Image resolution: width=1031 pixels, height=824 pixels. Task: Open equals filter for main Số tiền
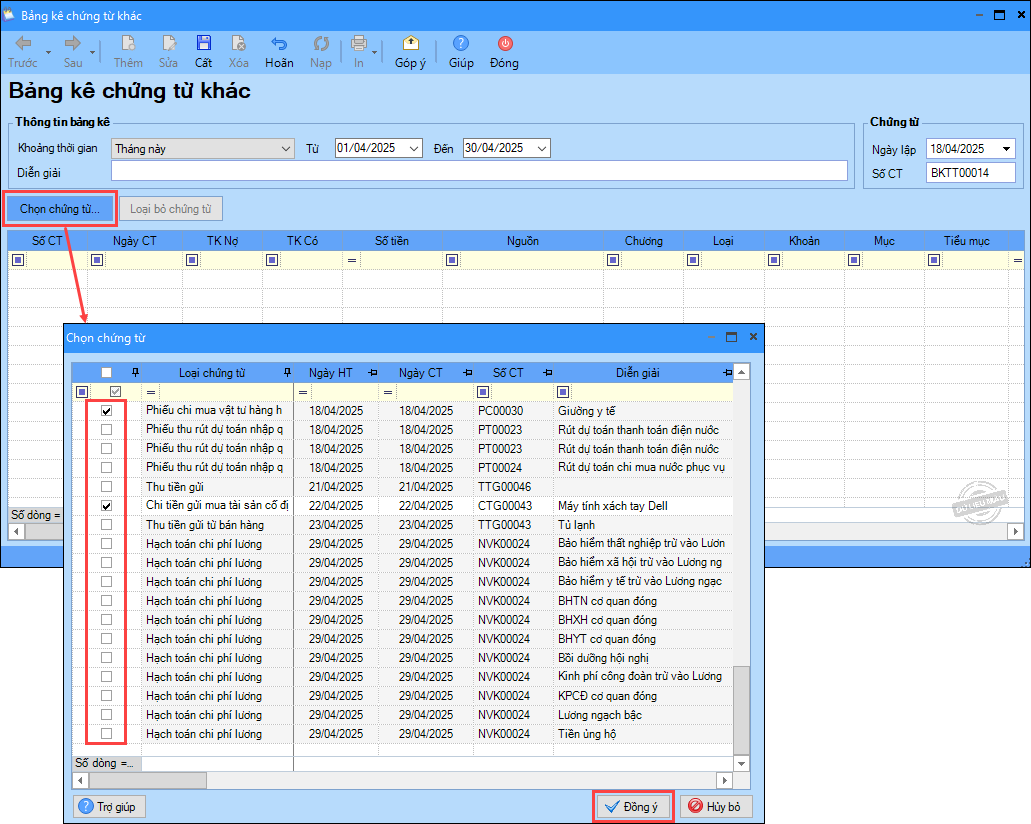tap(352, 260)
